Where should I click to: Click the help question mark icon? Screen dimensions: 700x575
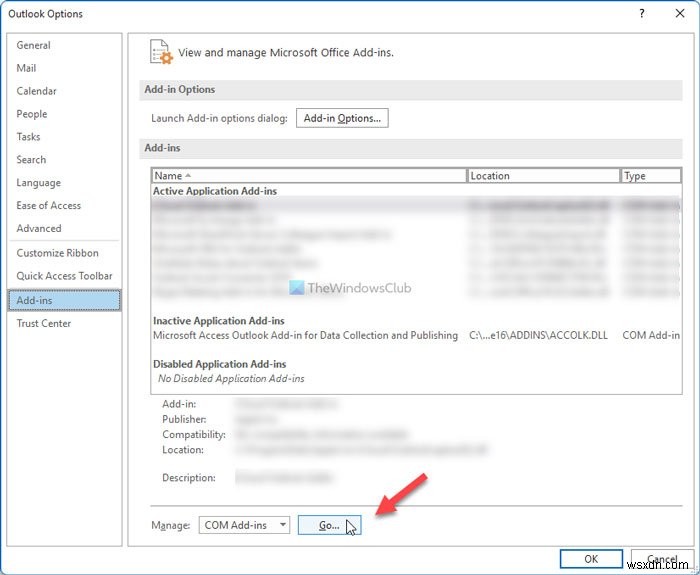[x=642, y=14]
